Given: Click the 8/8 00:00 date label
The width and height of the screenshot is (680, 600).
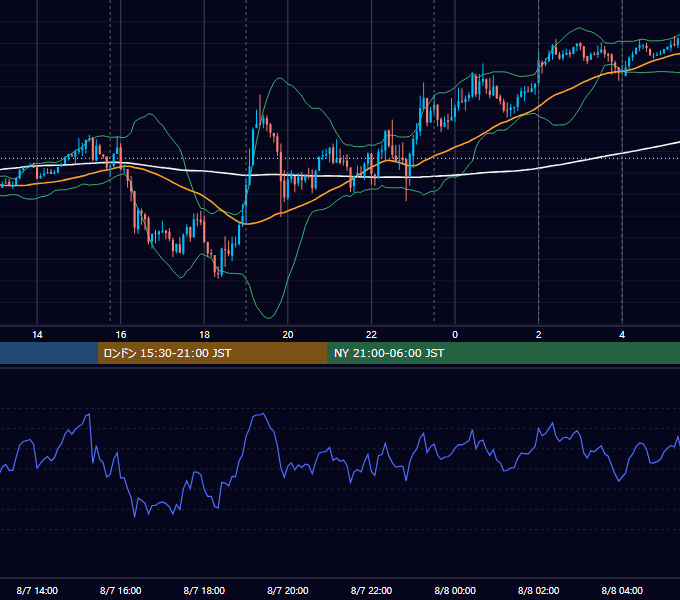Looking at the screenshot, I should [x=455, y=590].
